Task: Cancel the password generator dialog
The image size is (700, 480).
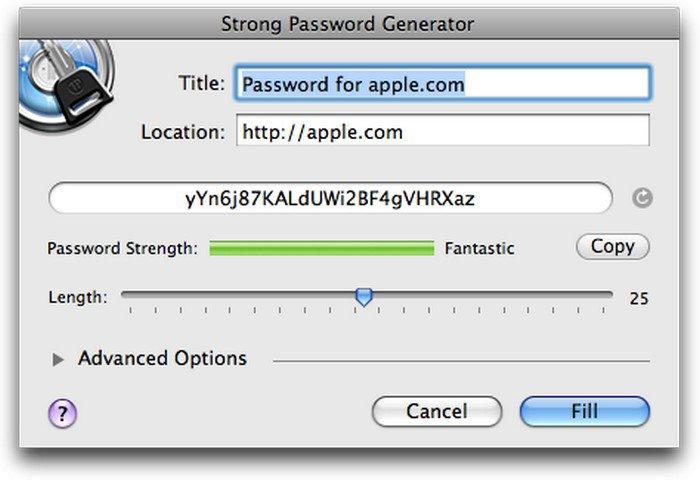Action: (436, 411)
